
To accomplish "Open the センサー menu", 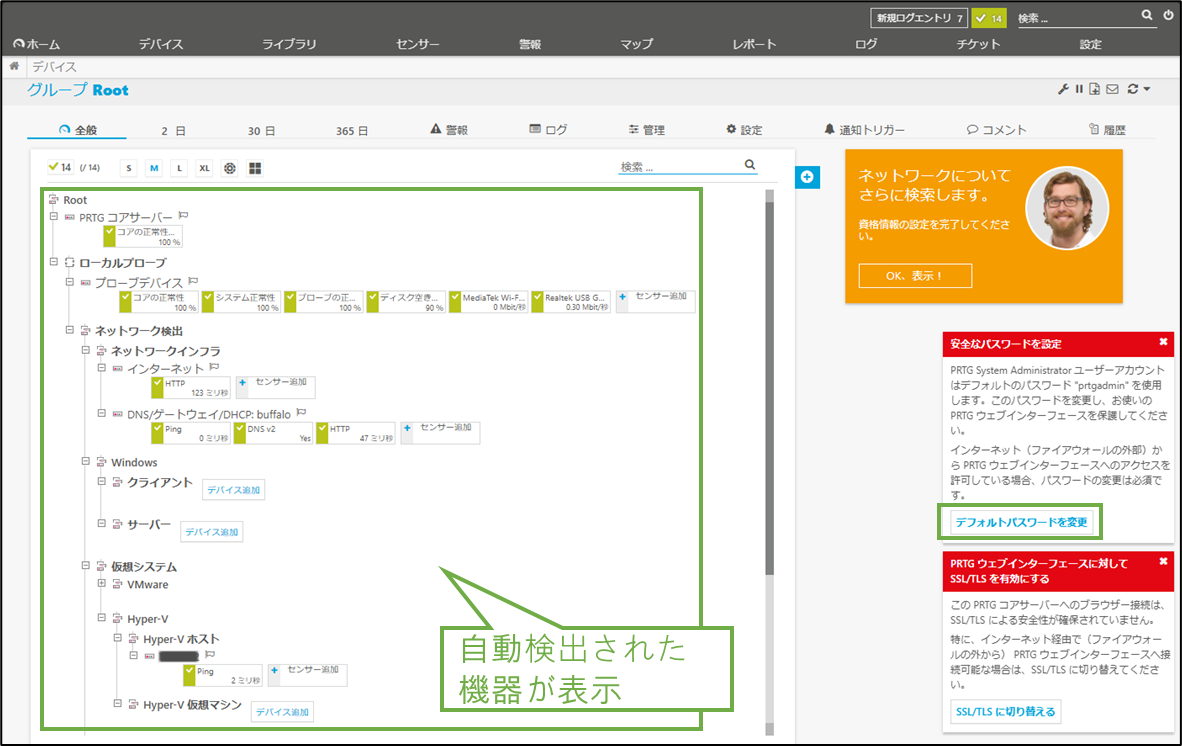I will [417, 44].
